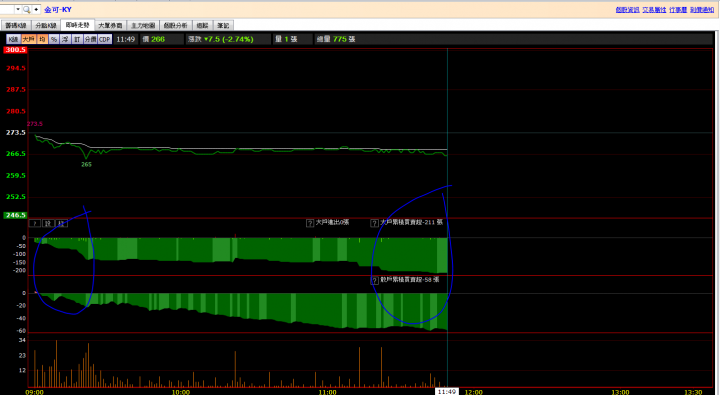Open the help icon beside 散戶累積買賣超

pyautogui.click(x=375, y=281)
